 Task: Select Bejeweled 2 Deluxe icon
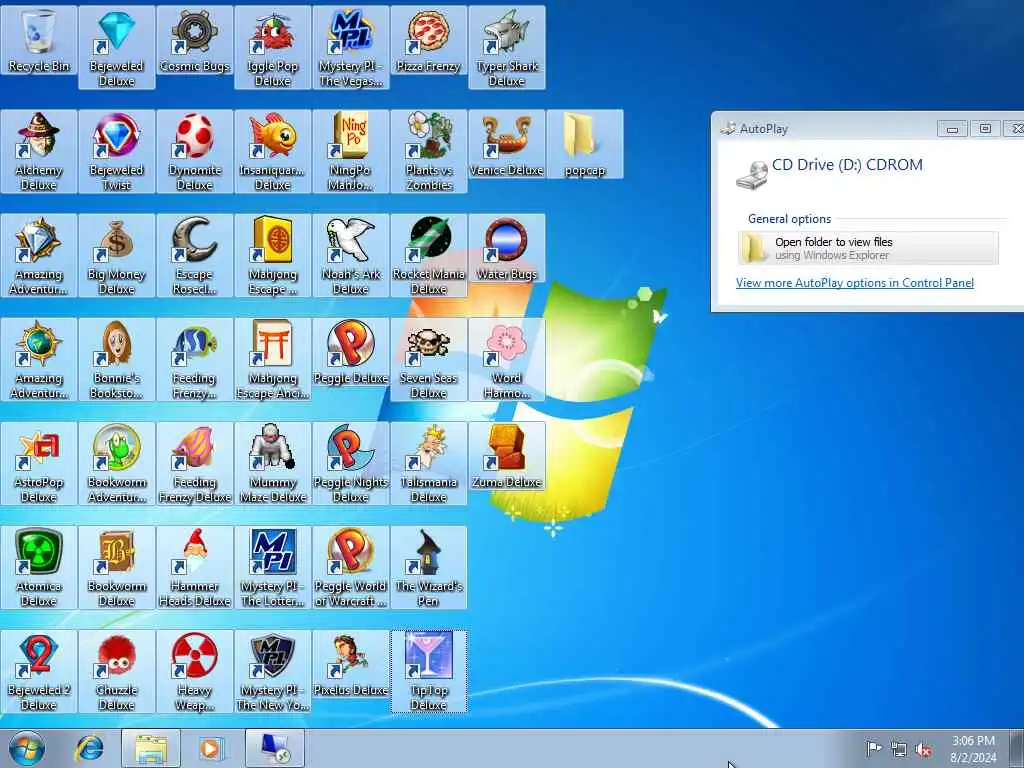click(x=39, y=671)
